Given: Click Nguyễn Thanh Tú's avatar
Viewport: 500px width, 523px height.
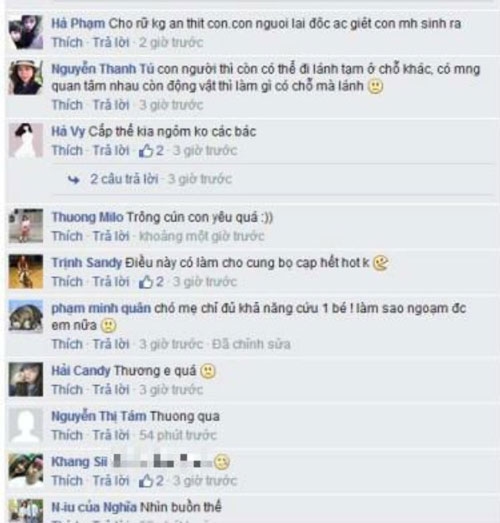Looking at the screenshot, I should 26,78.
